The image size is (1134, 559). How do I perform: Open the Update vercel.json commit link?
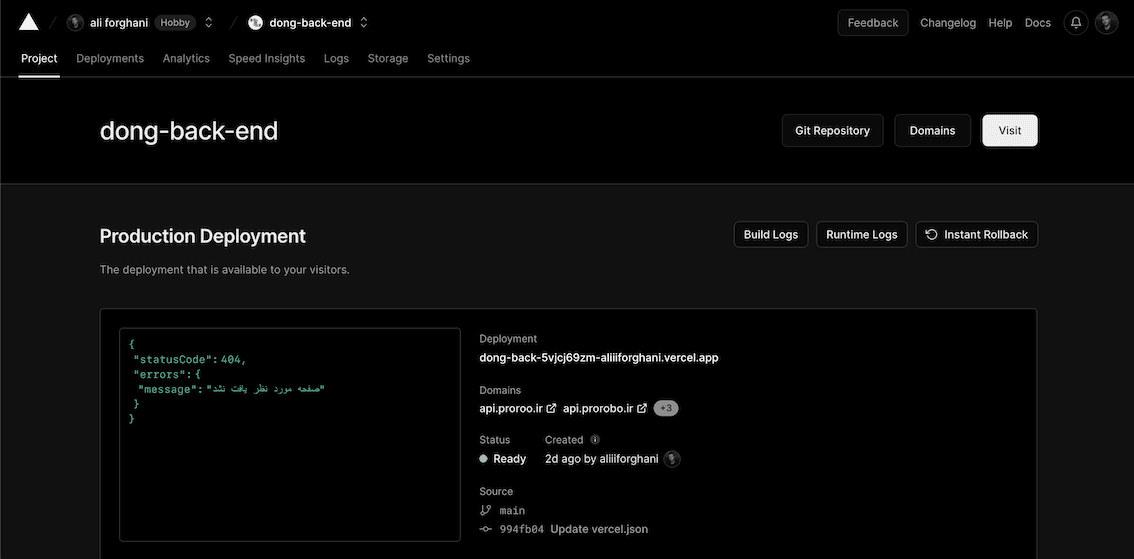(x=599, y=529)
